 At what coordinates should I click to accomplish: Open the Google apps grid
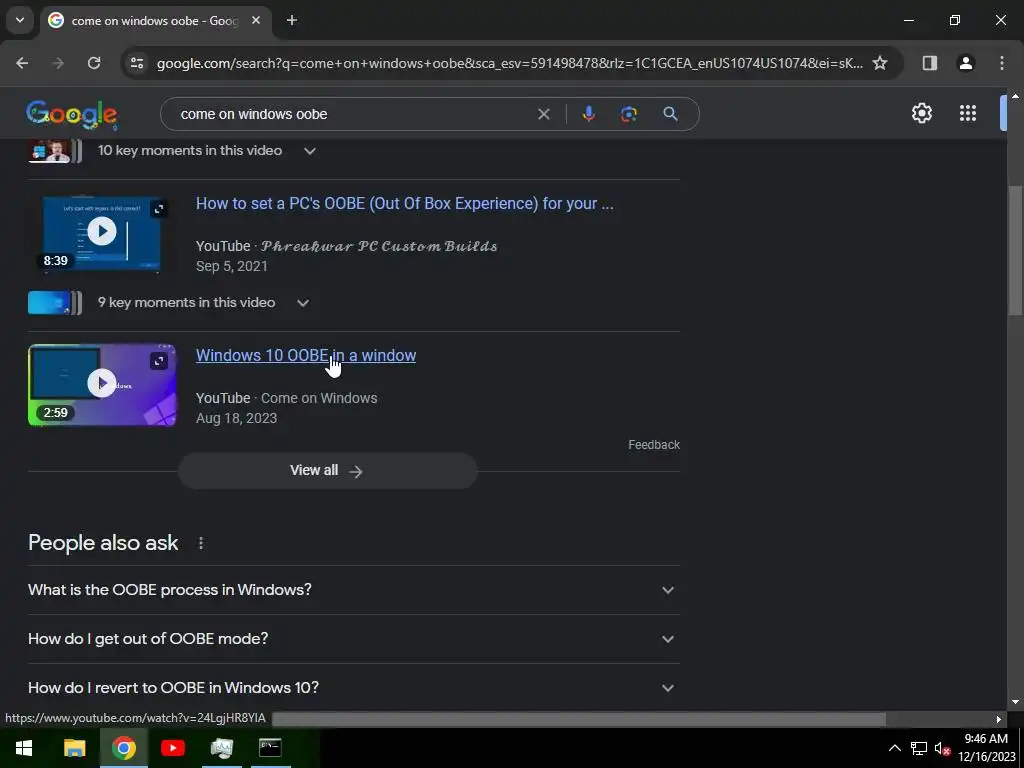coord(967,113)
